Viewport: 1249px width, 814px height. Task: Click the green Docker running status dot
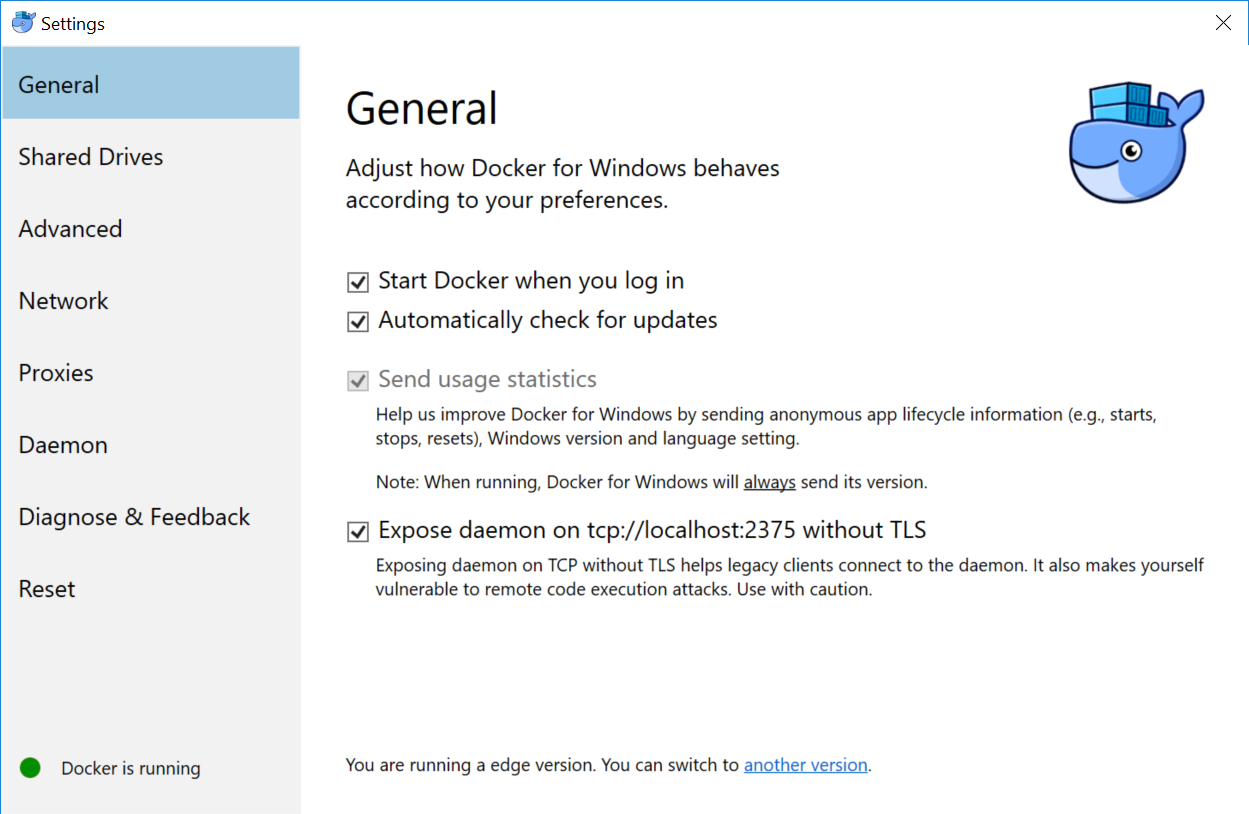31,767
